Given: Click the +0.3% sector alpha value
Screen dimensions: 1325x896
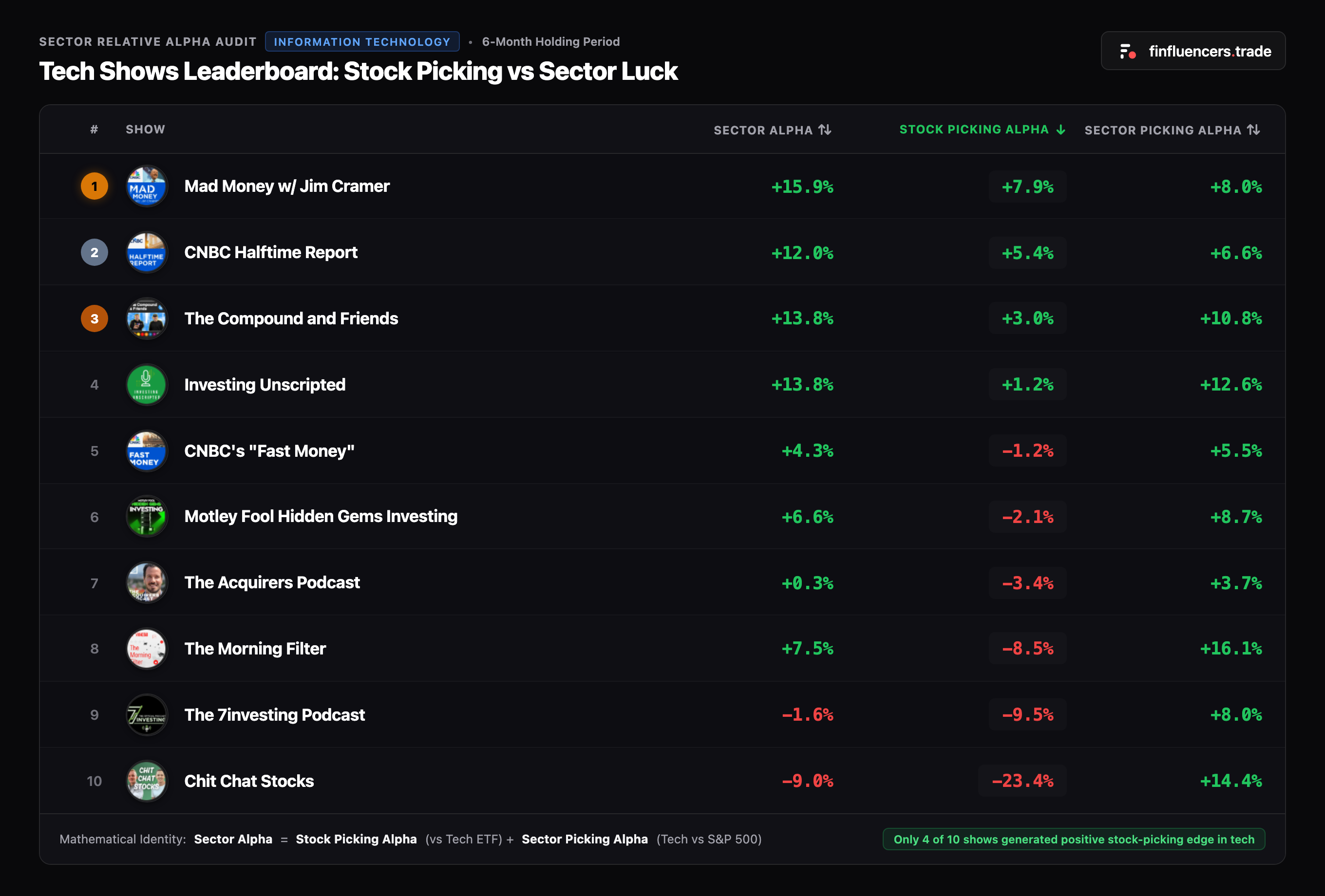Looking at the screenshot, I should (807, 583).
